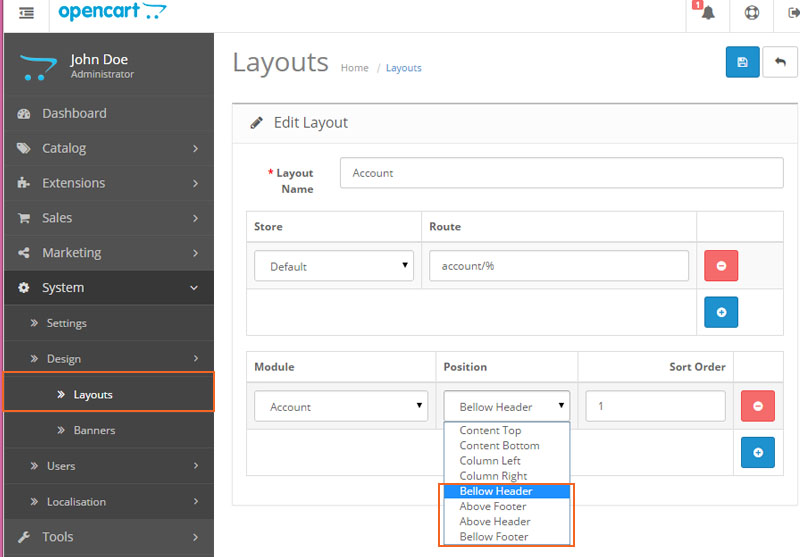This screenshot has height=557, width=800.
Task: Click the help lifebuoy icon
Action: [751, 13]
